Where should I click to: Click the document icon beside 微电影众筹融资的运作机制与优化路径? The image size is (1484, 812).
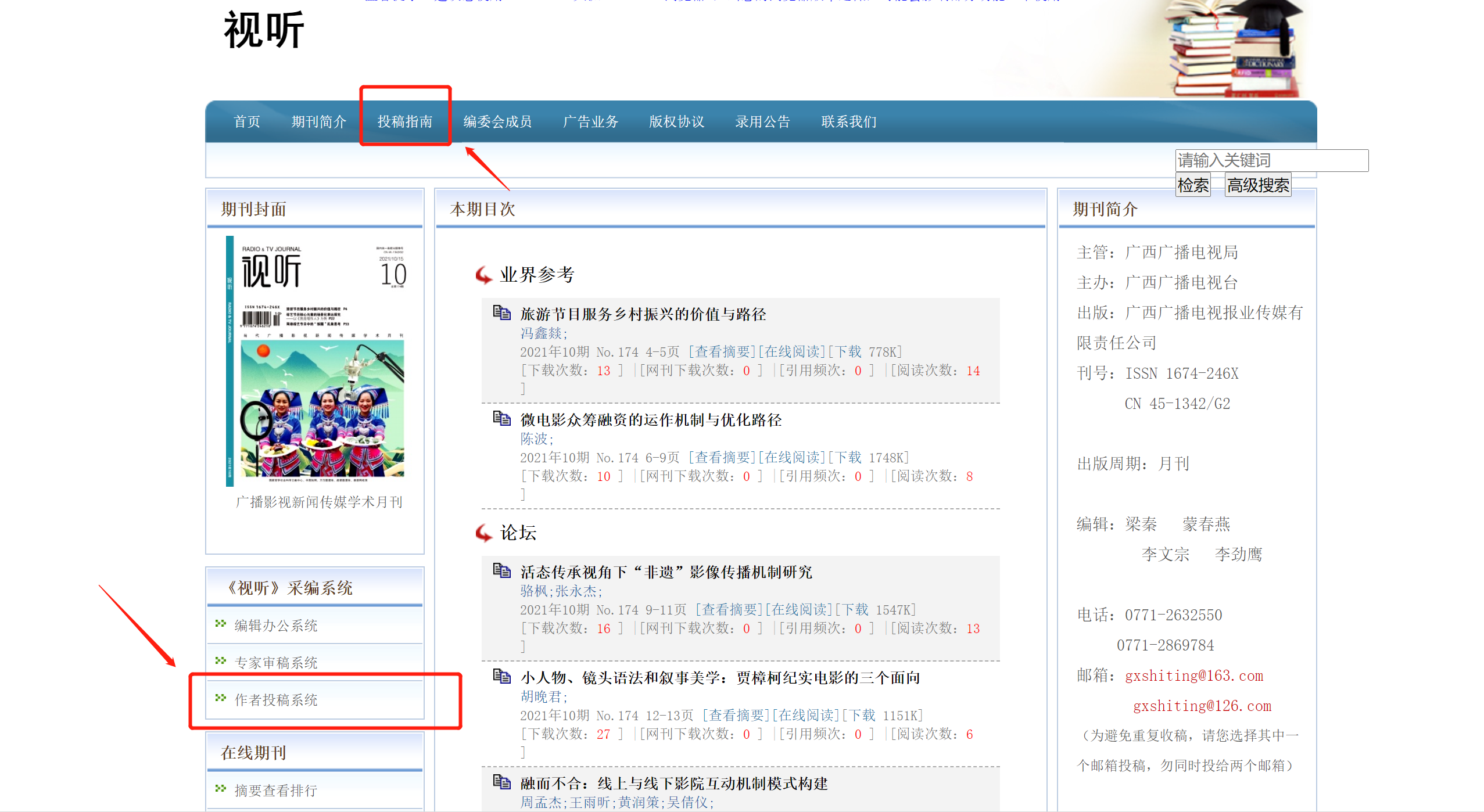coord(501,418)
